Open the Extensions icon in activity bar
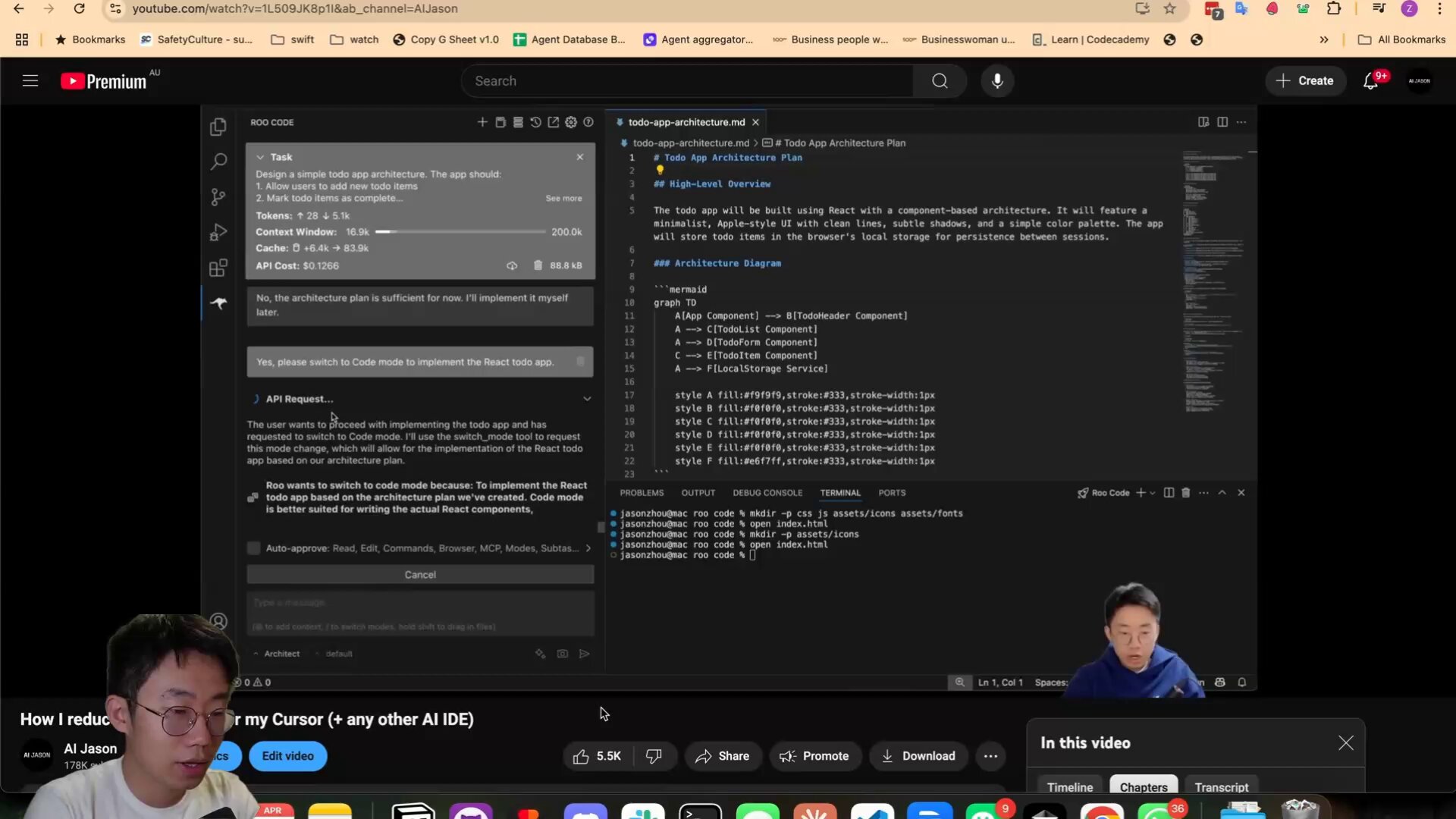This screenshot has width=1456, height=819. [218, 268]
